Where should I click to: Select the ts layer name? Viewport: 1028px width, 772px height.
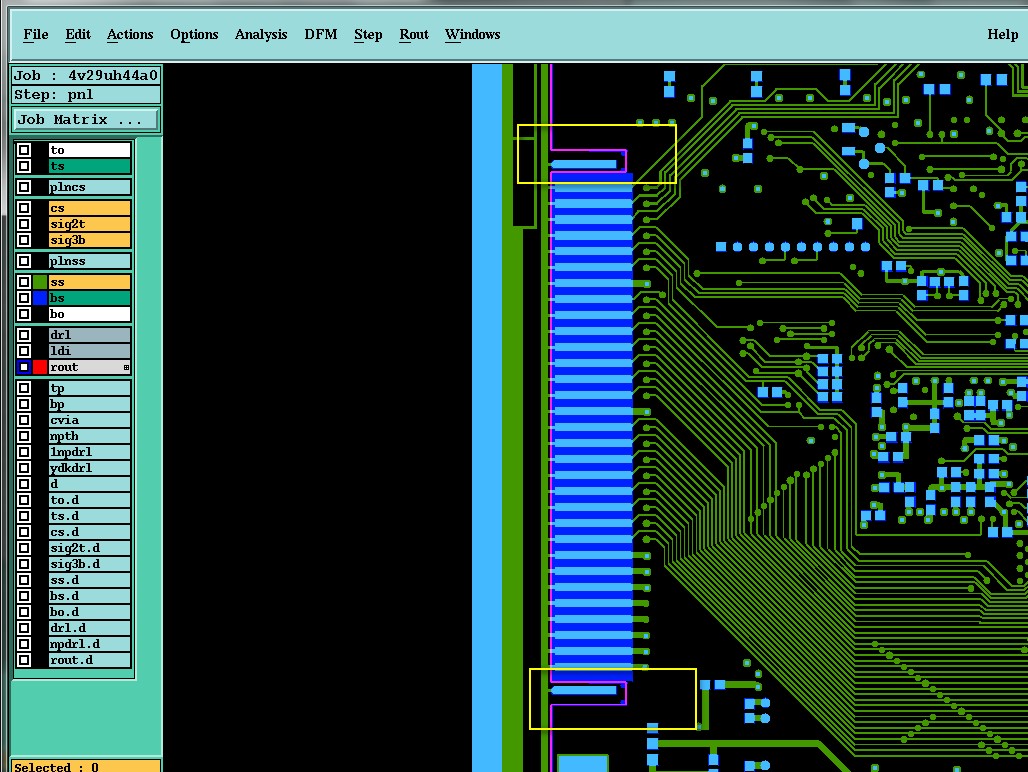[x=90, y=166]
